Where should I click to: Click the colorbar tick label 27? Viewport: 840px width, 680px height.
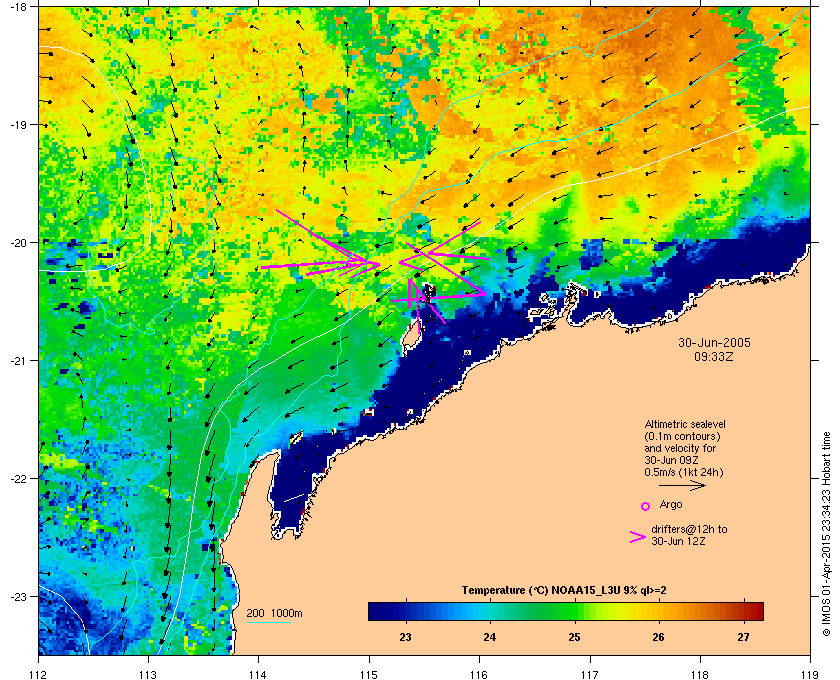click(x=743, y=637)
